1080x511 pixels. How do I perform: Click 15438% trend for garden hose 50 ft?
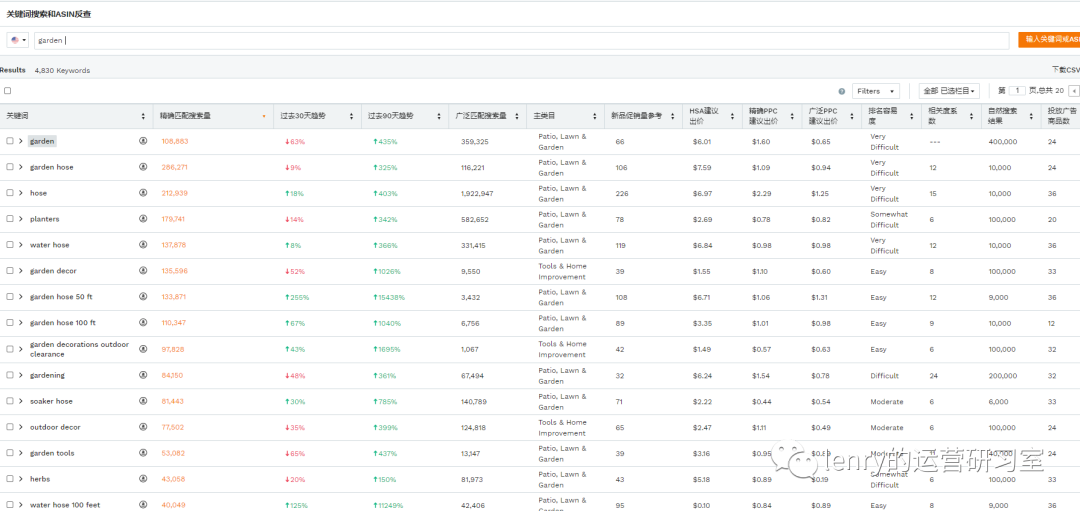coord(388,297)
